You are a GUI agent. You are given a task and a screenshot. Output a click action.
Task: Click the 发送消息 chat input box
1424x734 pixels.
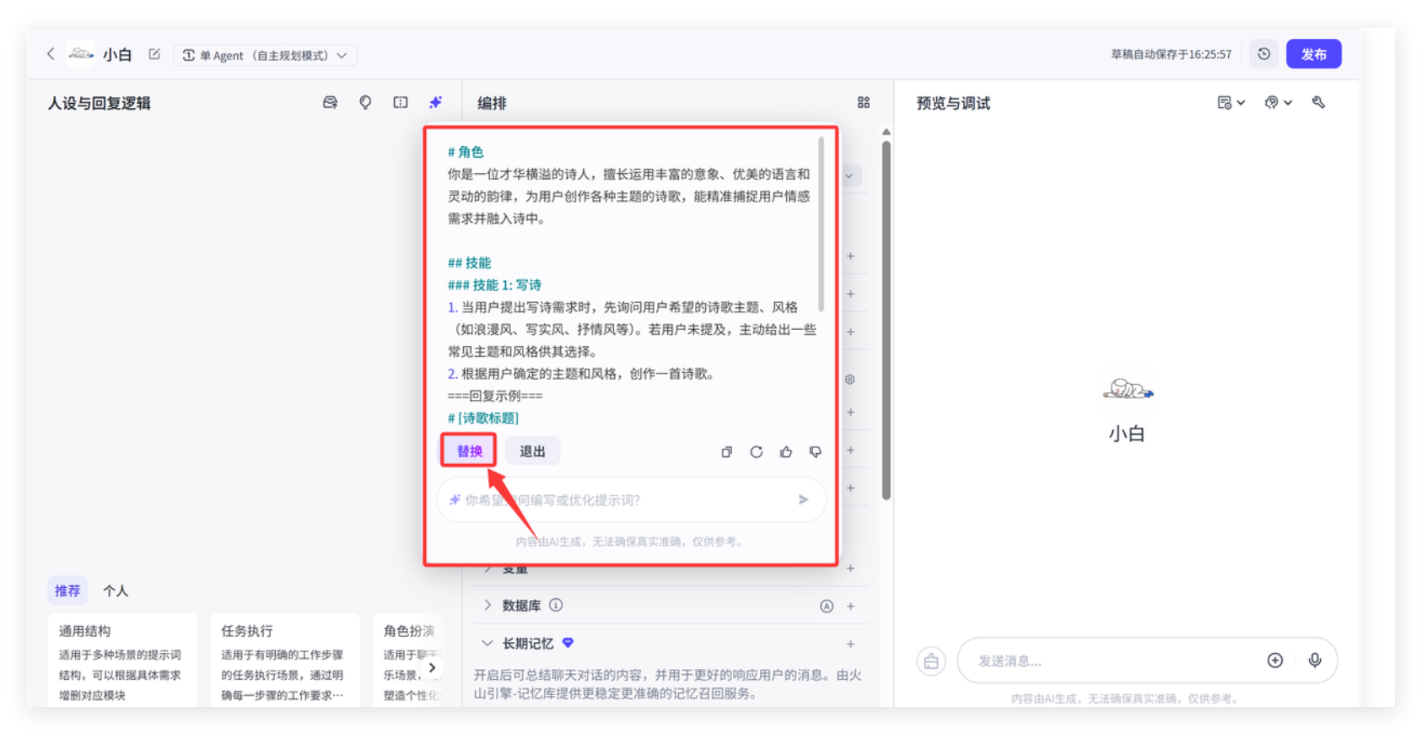coord(1110,661)
